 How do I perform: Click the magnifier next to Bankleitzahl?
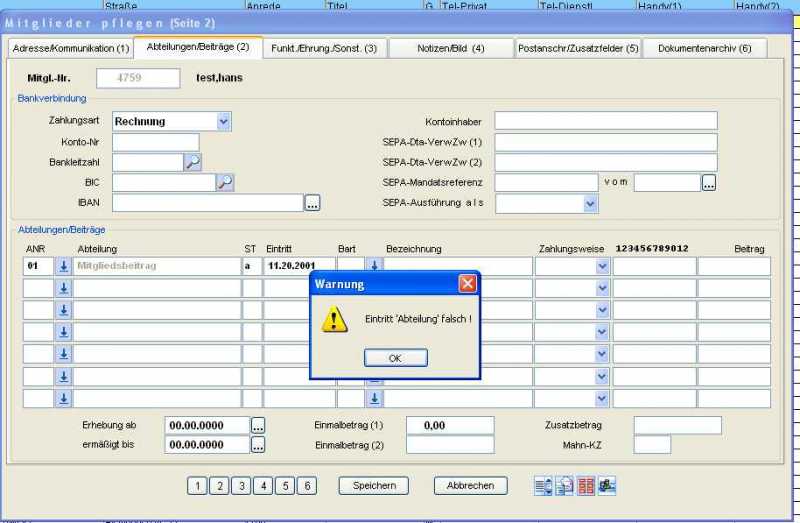192,162
